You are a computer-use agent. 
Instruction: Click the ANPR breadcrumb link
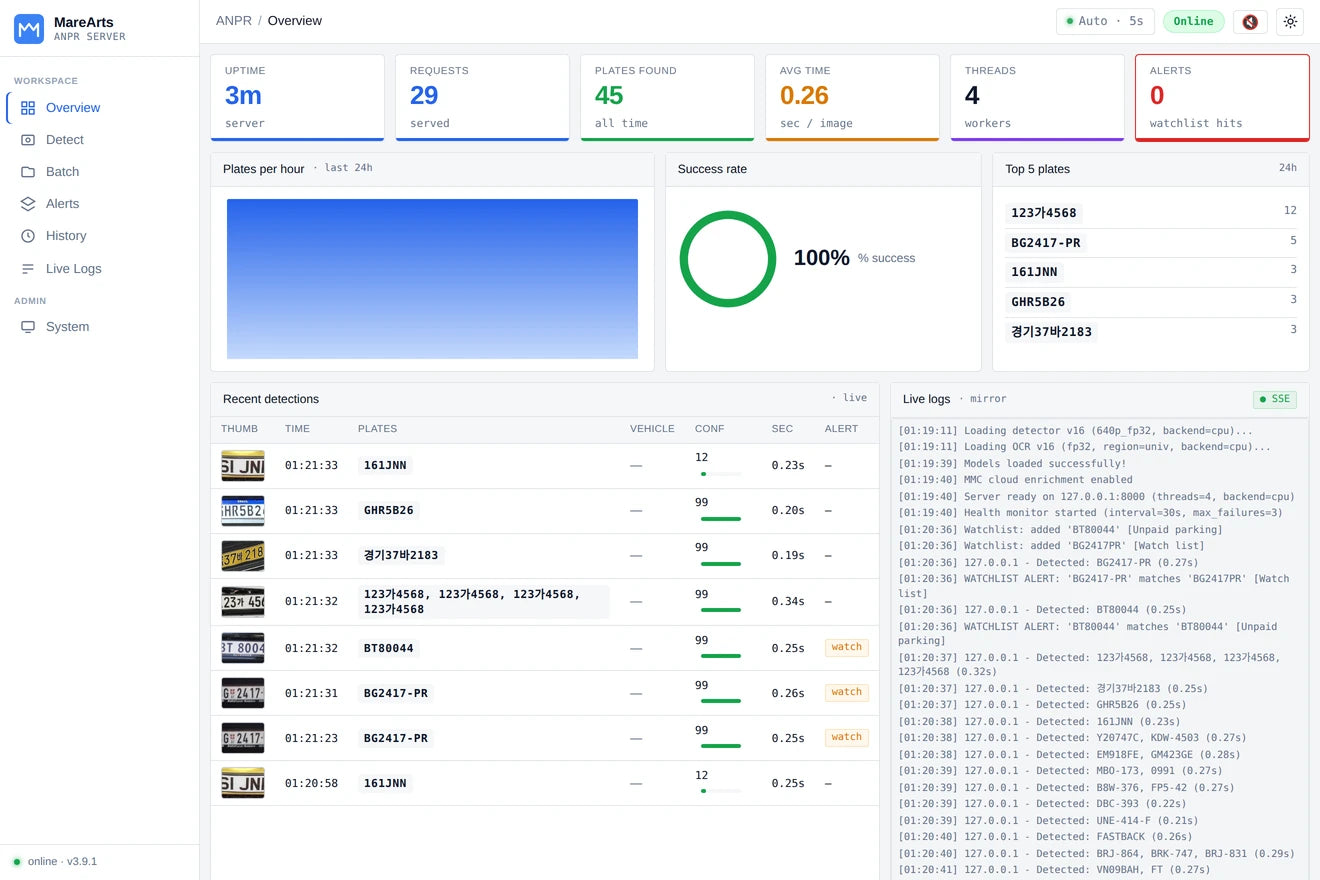pyautogui.click(x=234, y=21)
